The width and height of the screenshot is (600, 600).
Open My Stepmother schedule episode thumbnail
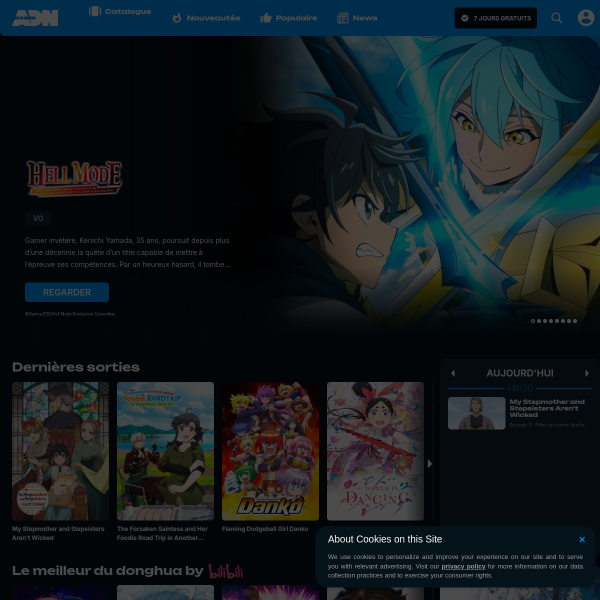[476, 413]
